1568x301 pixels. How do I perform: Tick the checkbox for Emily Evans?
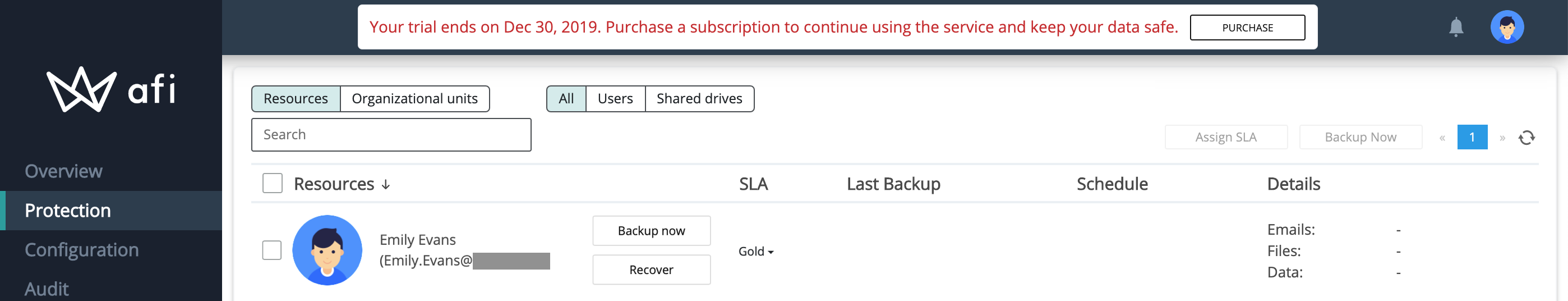click(271, 250)
